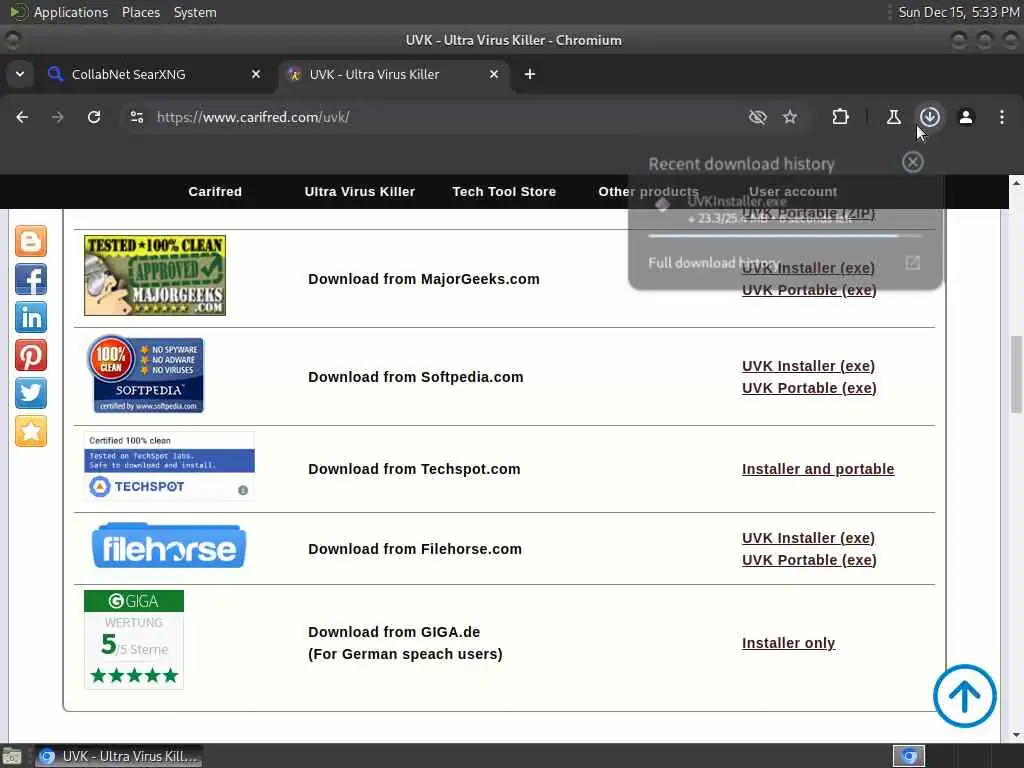The image size is (1024, 768).
Task: Reload the current page
Action: coord(94,117)
